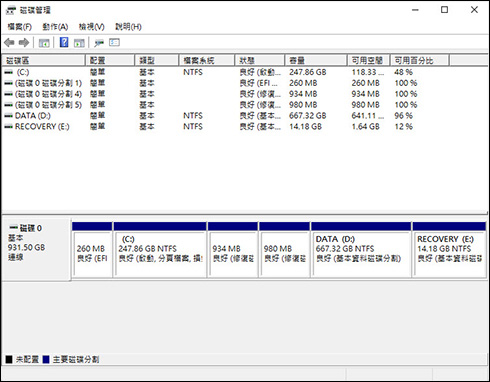Select the (C:) 247.86 GB NTFS partition block
Viewport: 490px width, 382px height.
tap(160, 249)
